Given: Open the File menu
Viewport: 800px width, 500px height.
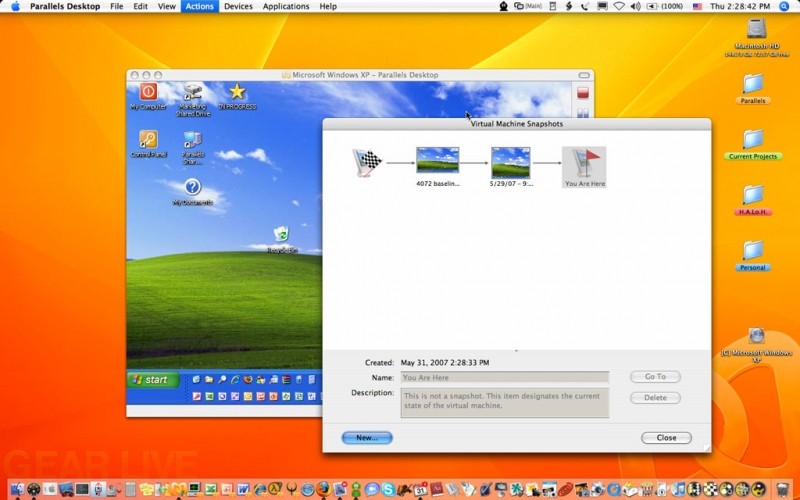Looking at the screenshot, I should tap(117, 6).
